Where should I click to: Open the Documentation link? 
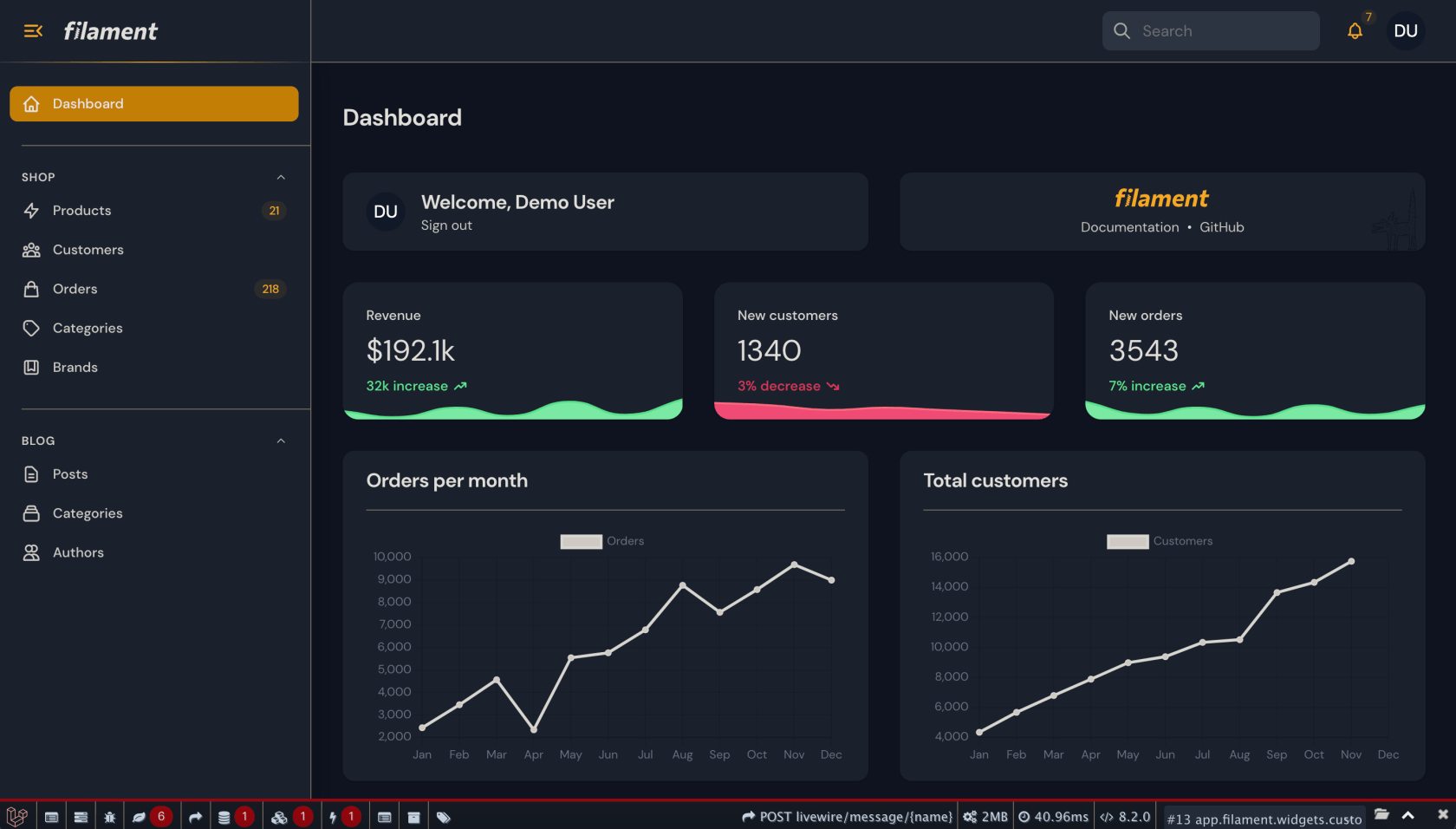tap(1129, 227)
